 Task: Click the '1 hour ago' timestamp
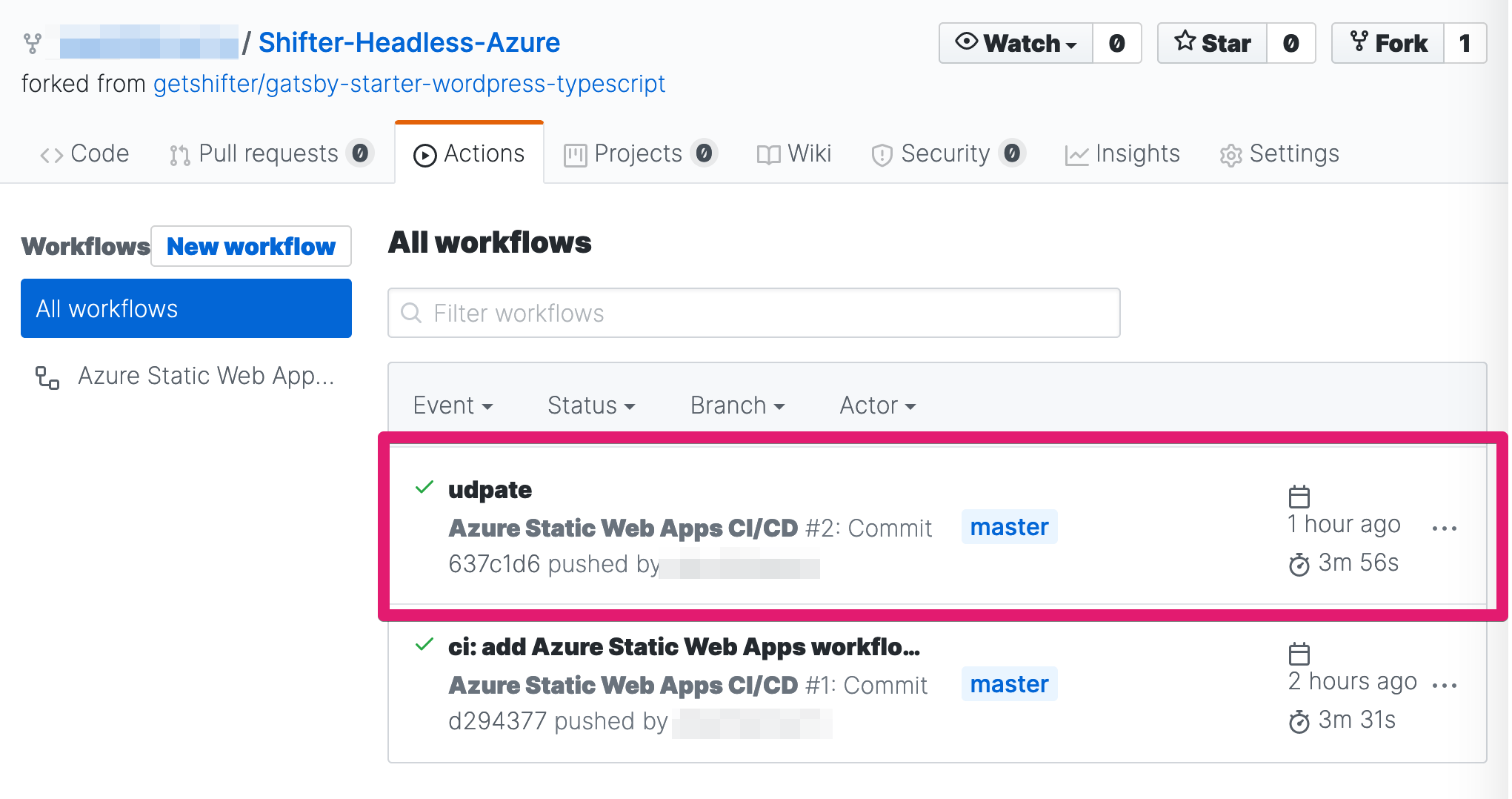[x=1344, y=524]
